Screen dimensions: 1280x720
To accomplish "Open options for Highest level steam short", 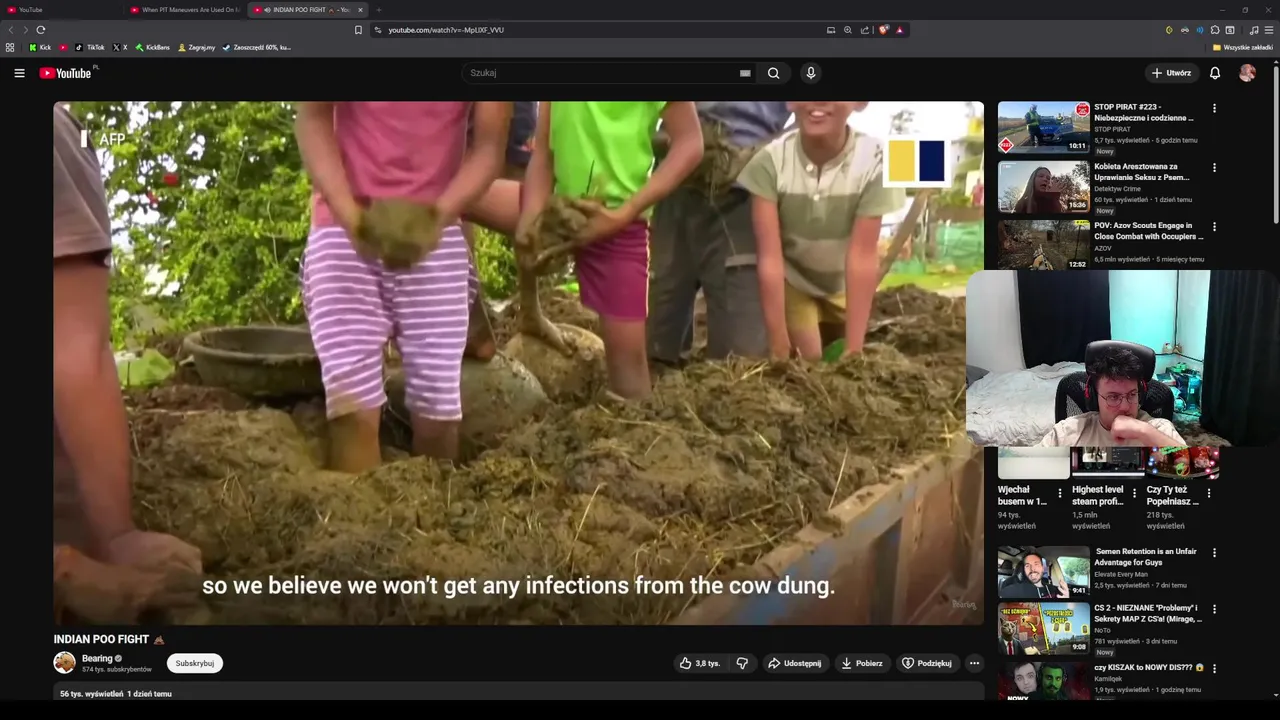I will (1134, 493).
